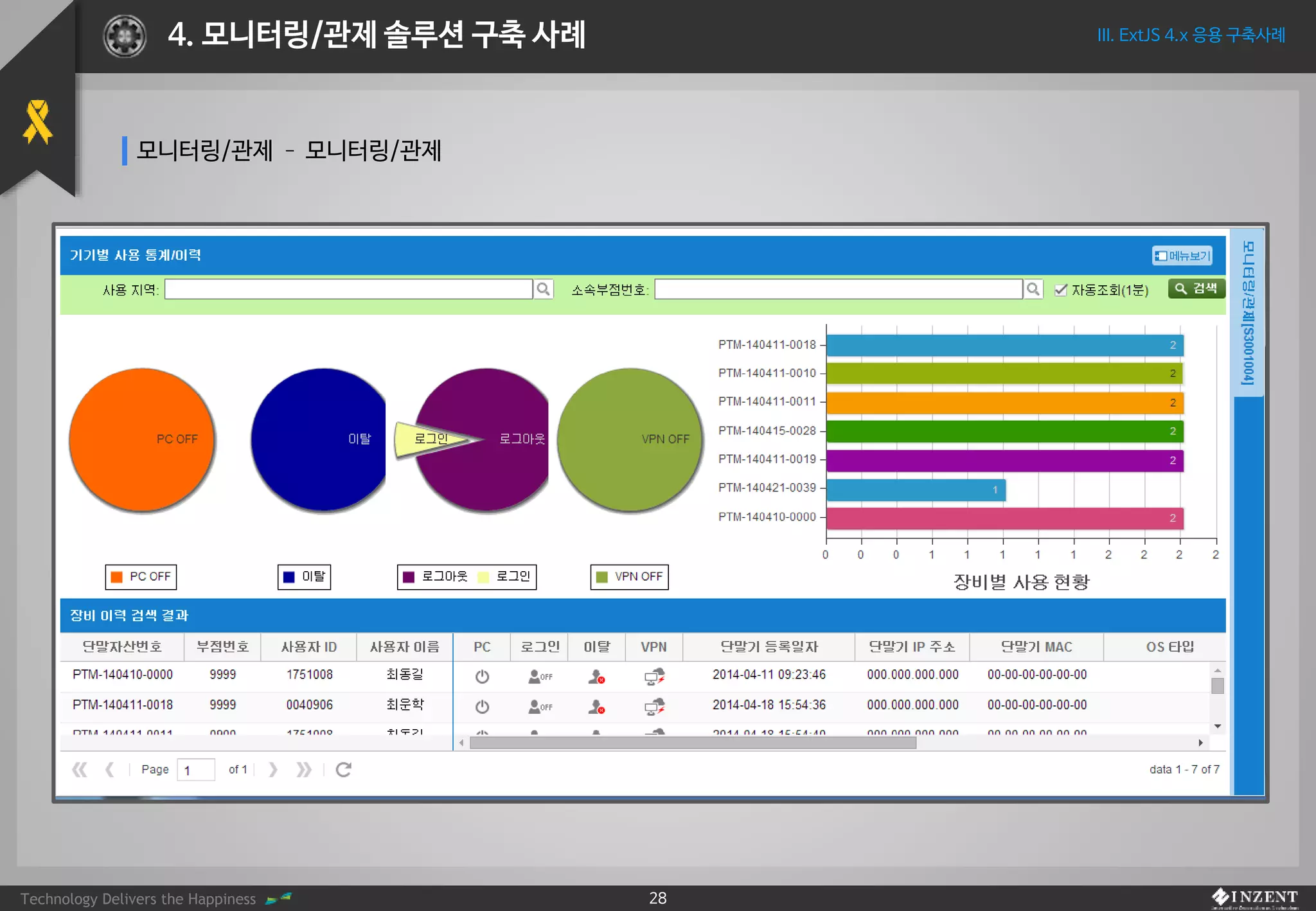
Task: Click user name 최운학 cell
Action: (405, 705)
